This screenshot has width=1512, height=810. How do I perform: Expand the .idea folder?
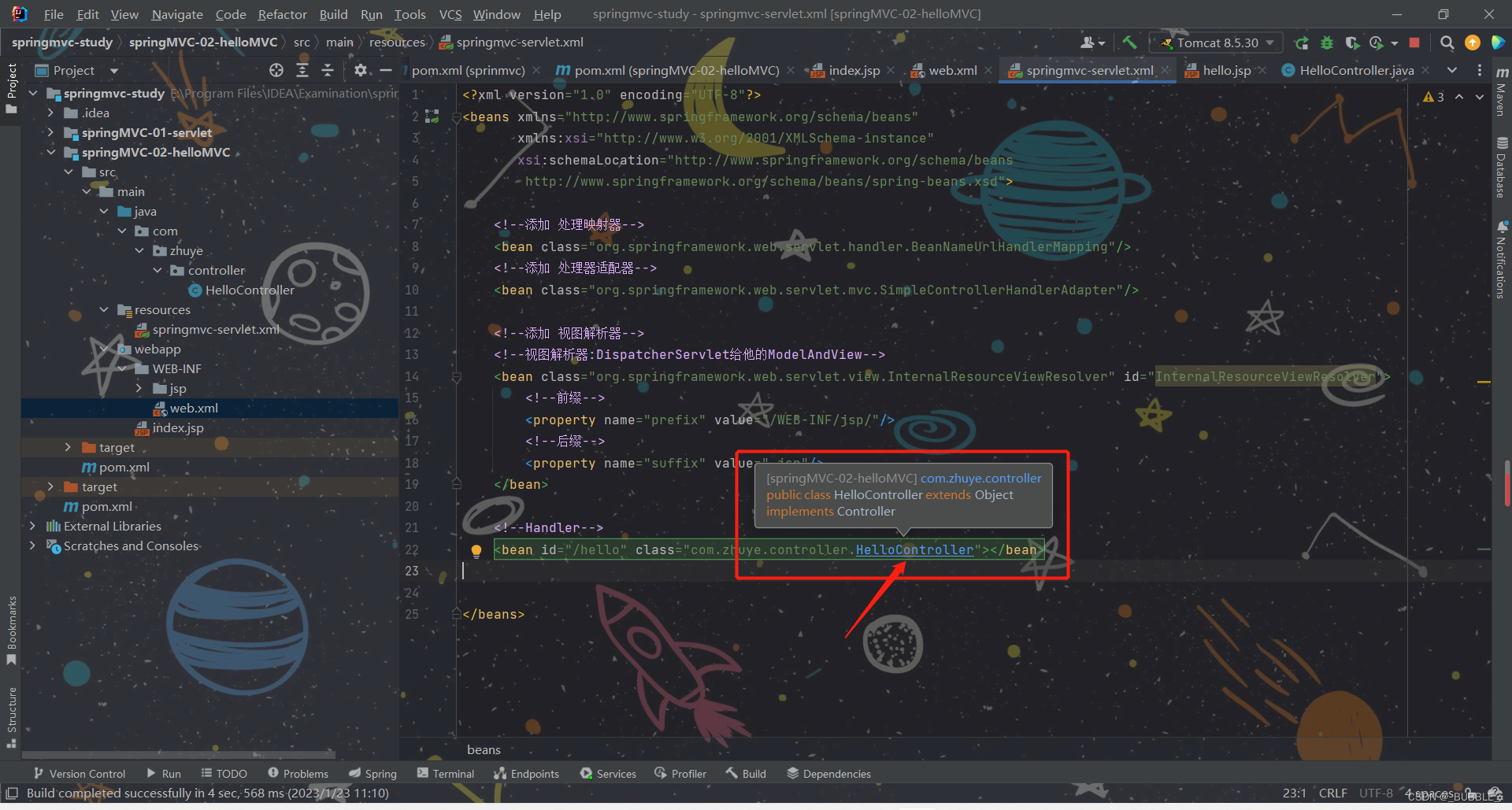[x=50, y=113]
